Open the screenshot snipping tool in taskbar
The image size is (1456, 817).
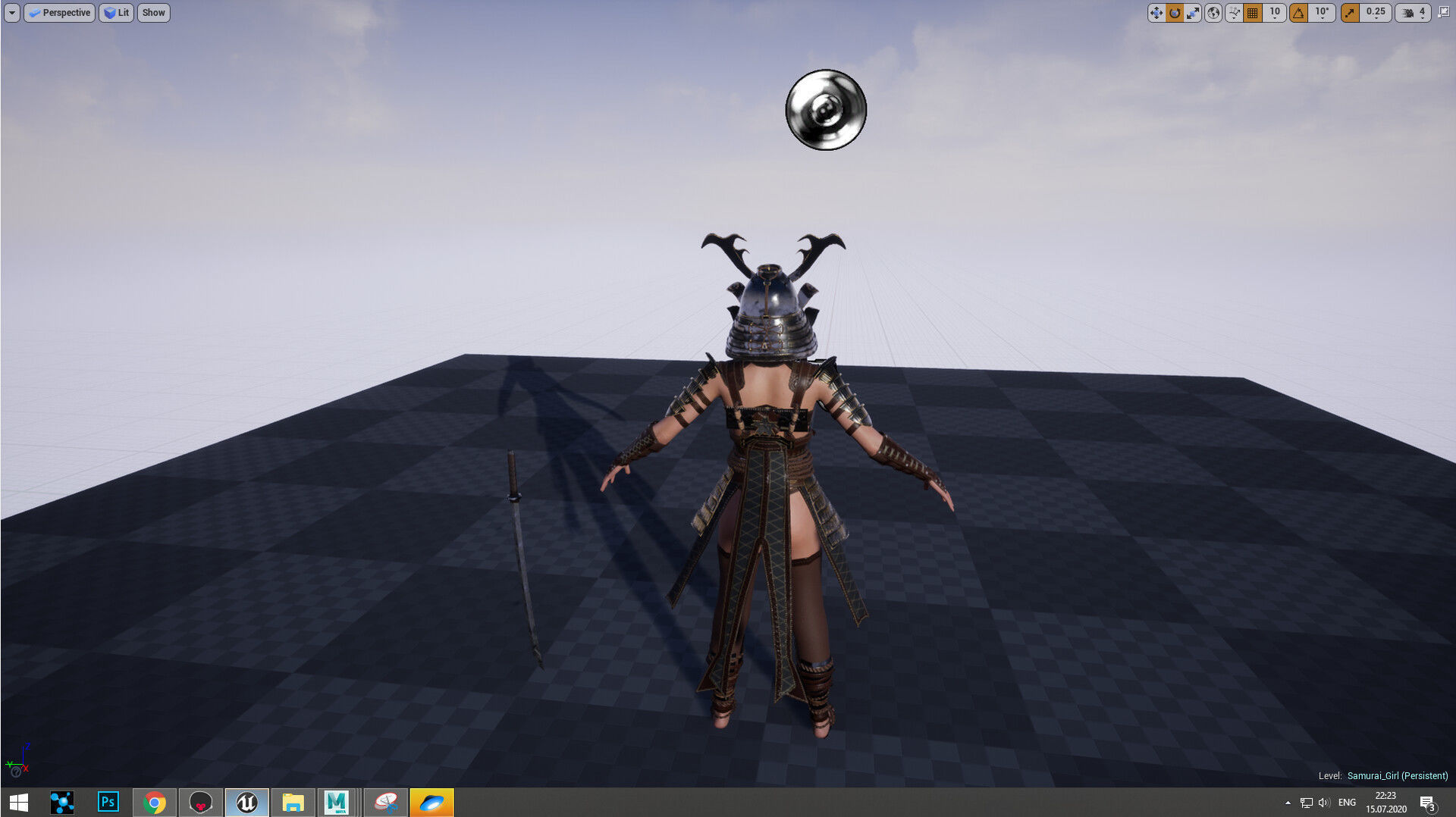386,803
